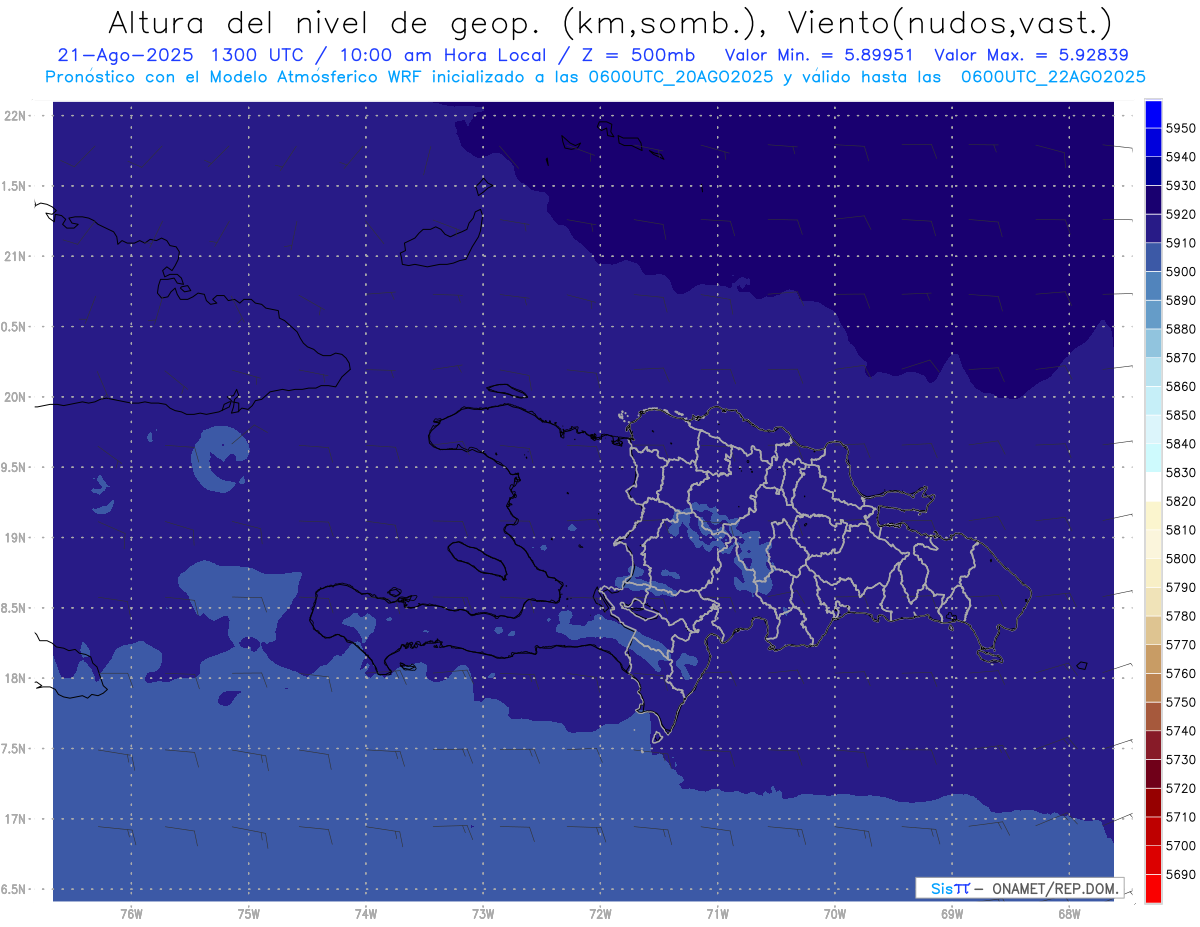Pick legend swatch between 5700 and 5710
This screenshot has height=927, width=1200.
point(1153,831)
